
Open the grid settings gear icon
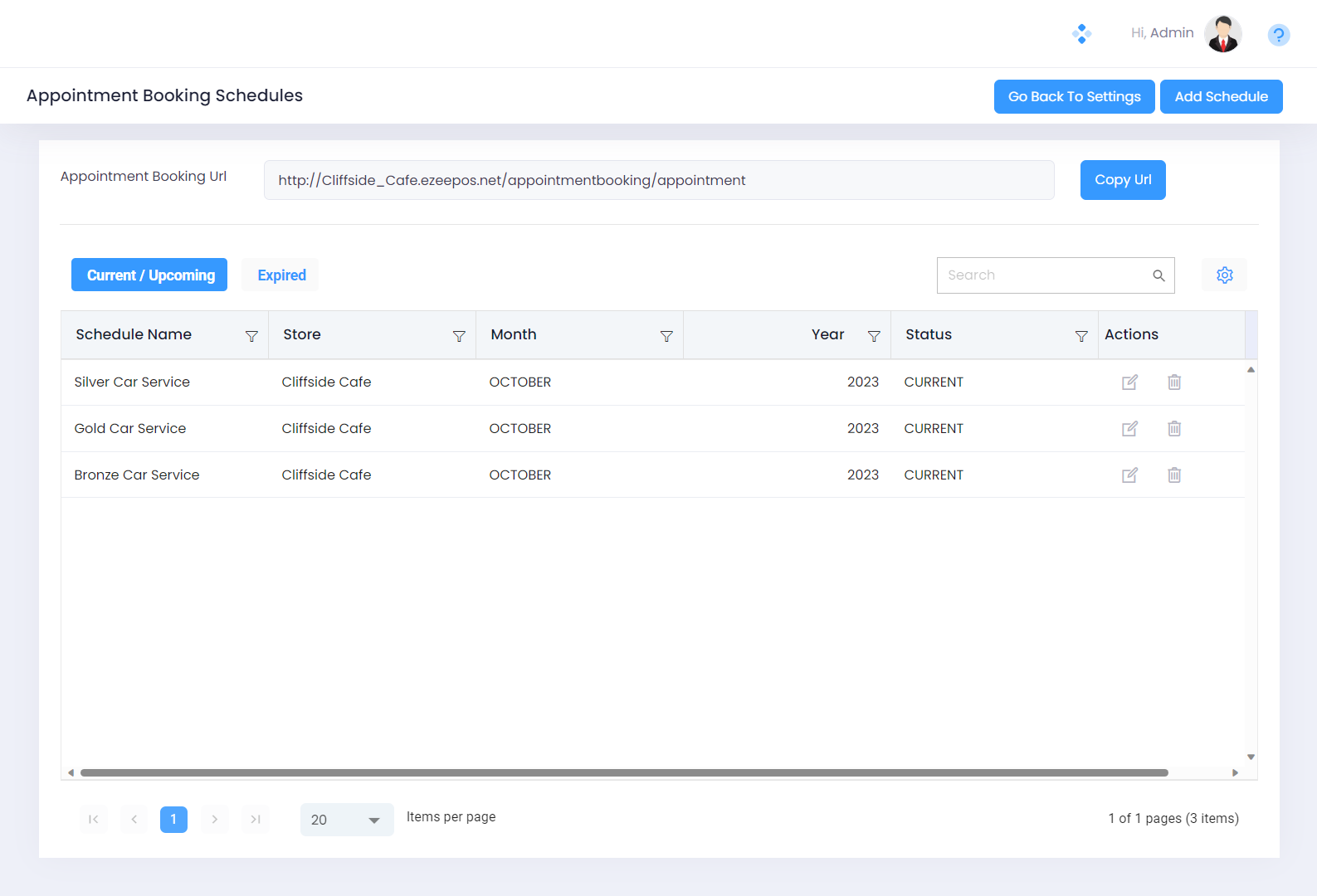tap(1224, 275)
